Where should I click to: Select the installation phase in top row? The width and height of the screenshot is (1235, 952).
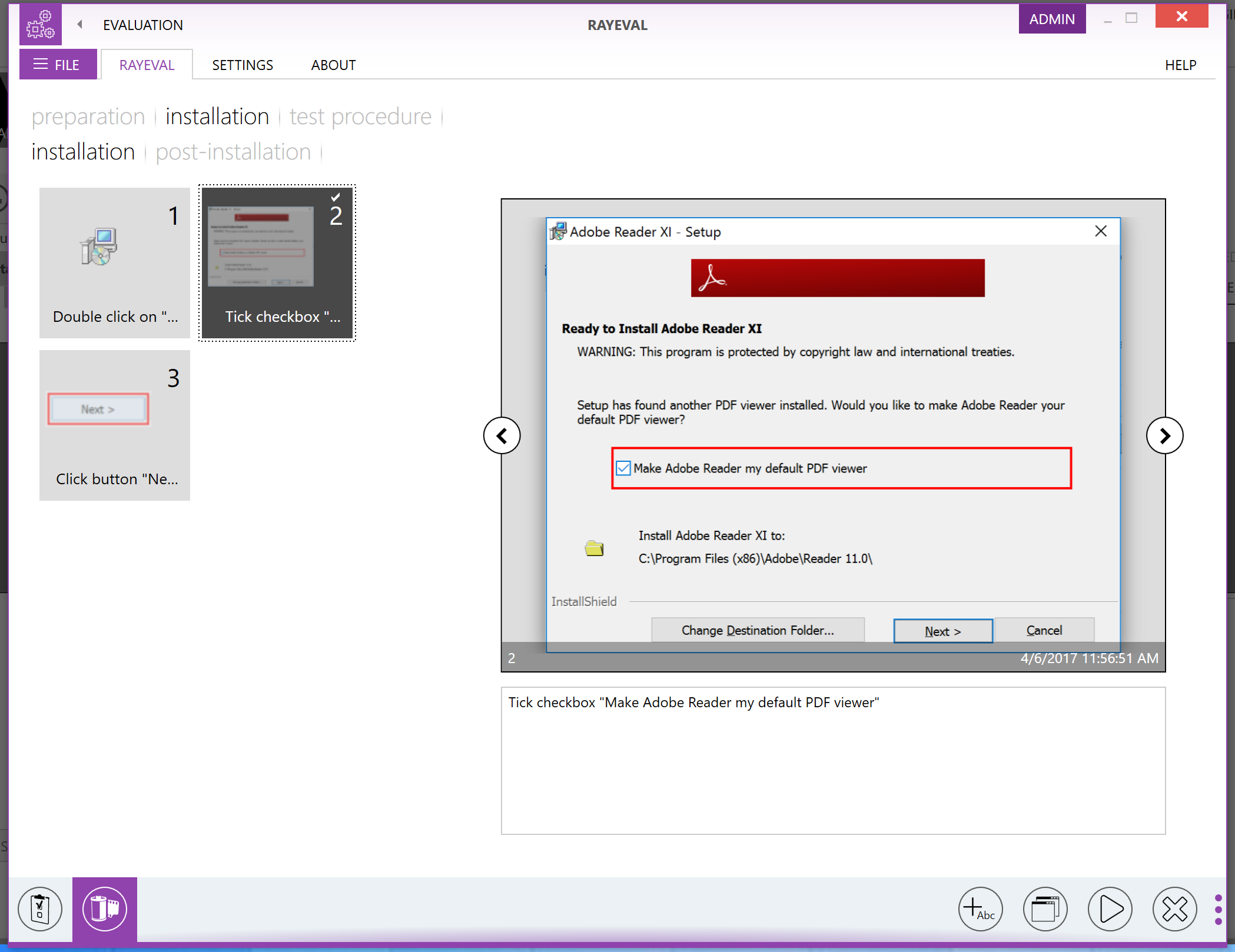click(x=217, y=116)
